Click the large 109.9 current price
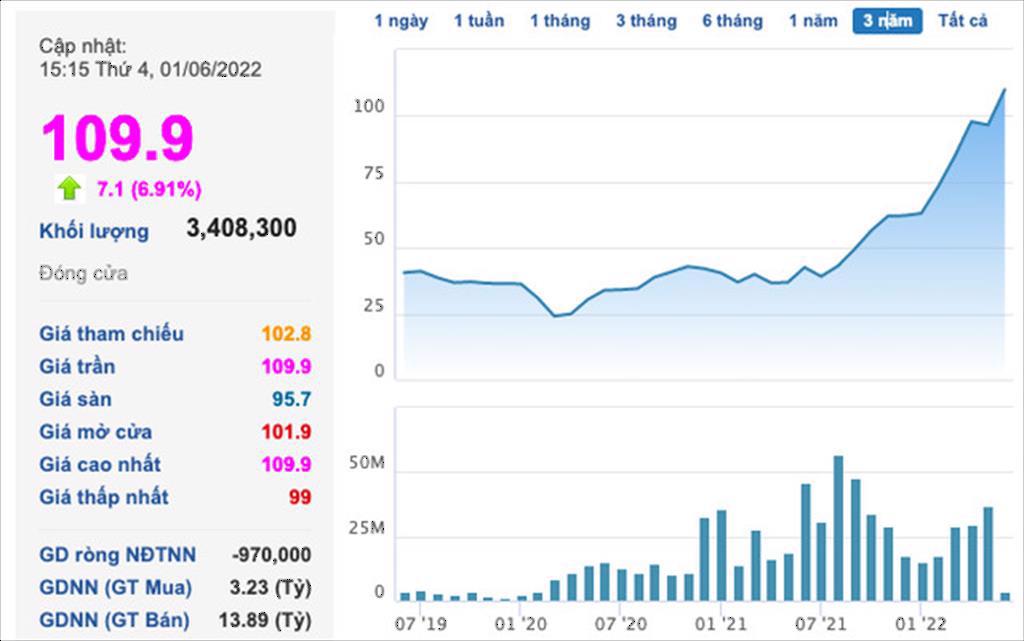1024x641 pixels. [x=117, y=138]
